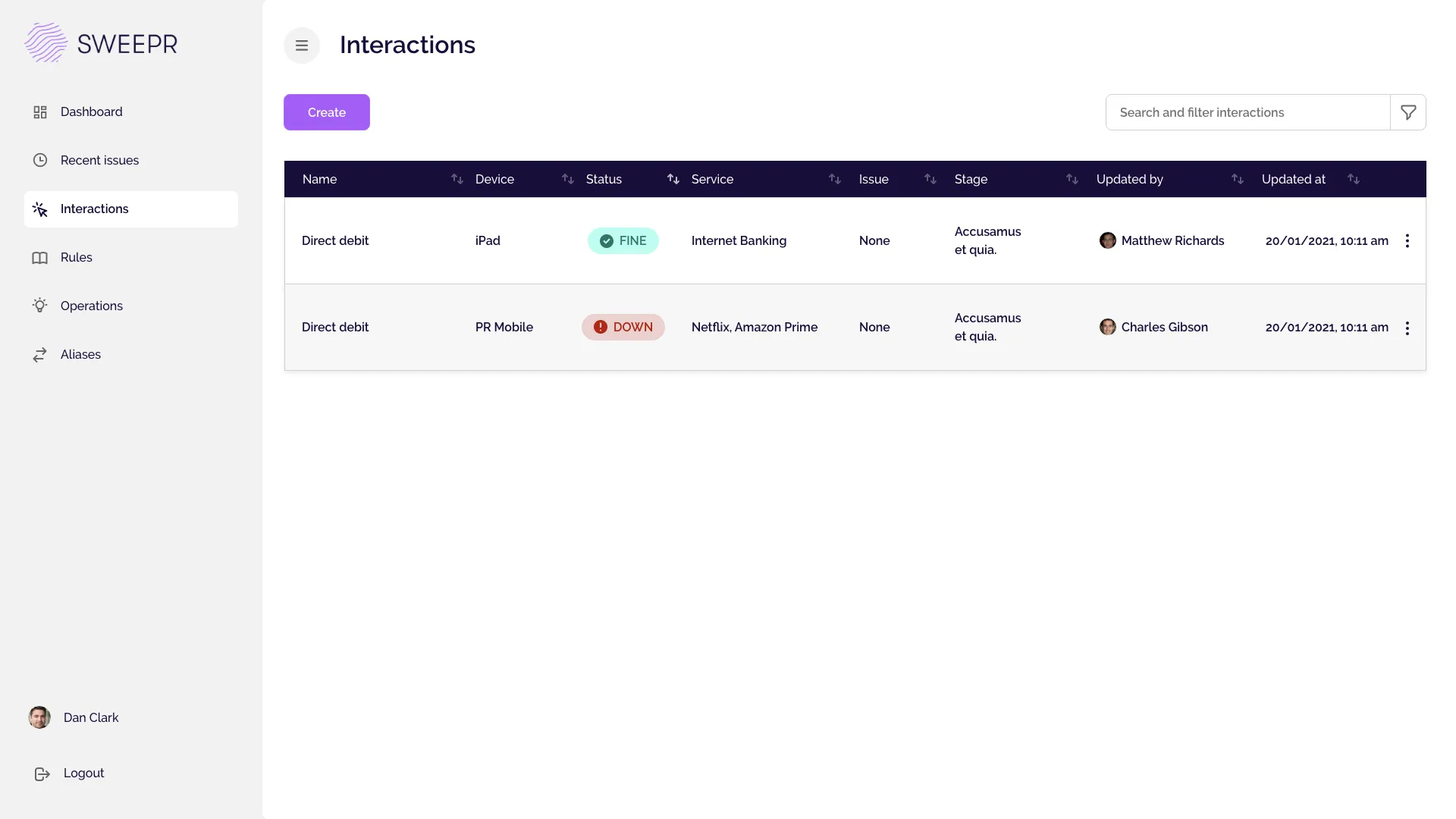
Task: Click Charles Gibson's avatar
Action: click(1108, 327)
